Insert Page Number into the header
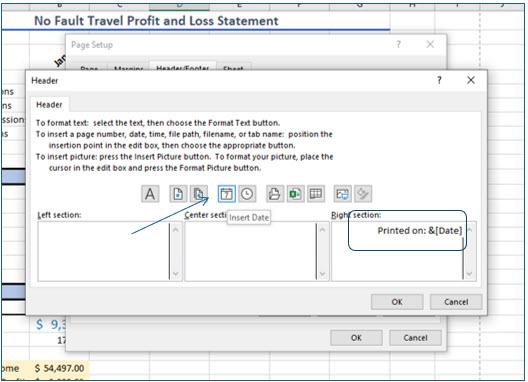 pos(178,194)
